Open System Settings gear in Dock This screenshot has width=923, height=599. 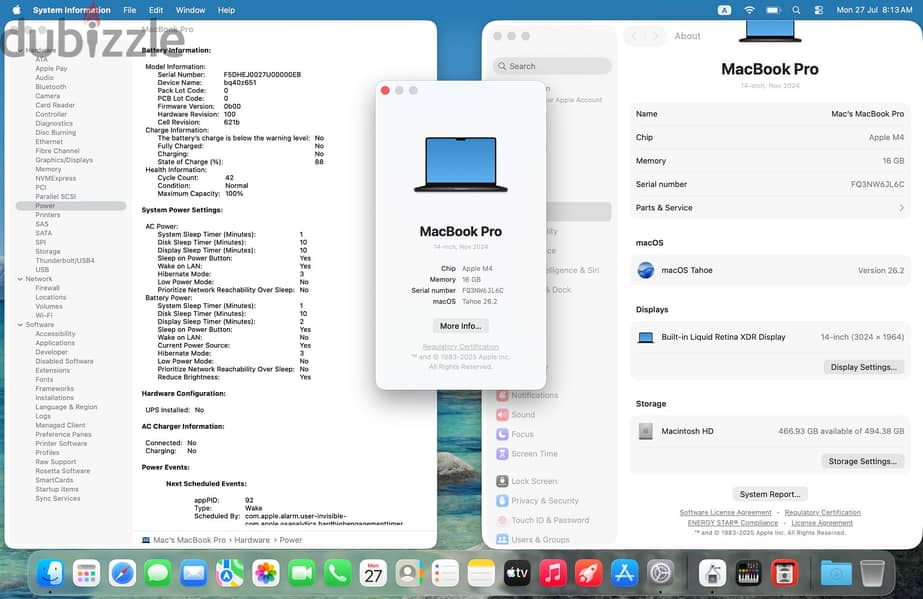tap(660, 573)
